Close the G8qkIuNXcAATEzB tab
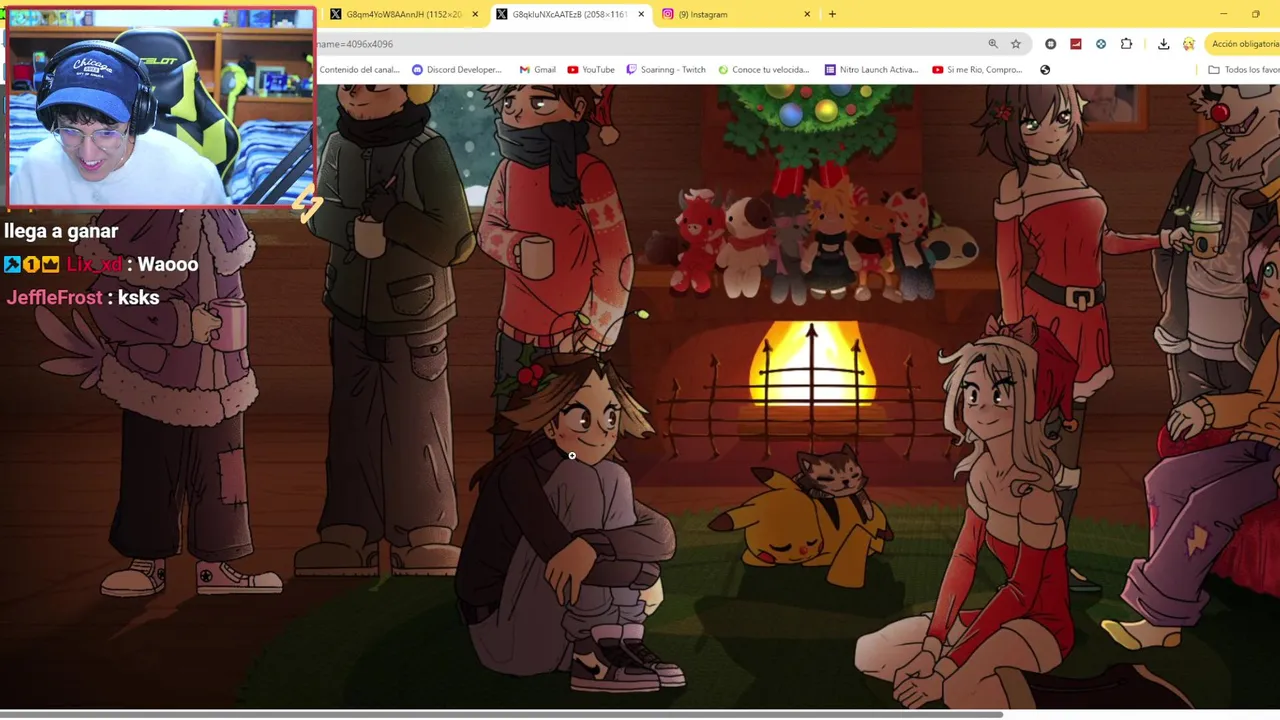The width and height of the screenshot is (1280, 720). pyautogui.click(x=641, y=14)
